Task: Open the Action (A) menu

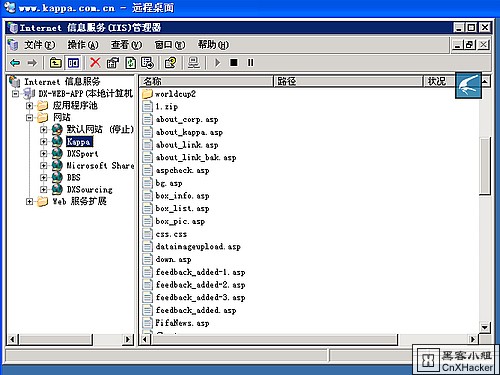Action: (x=83, y=45)
